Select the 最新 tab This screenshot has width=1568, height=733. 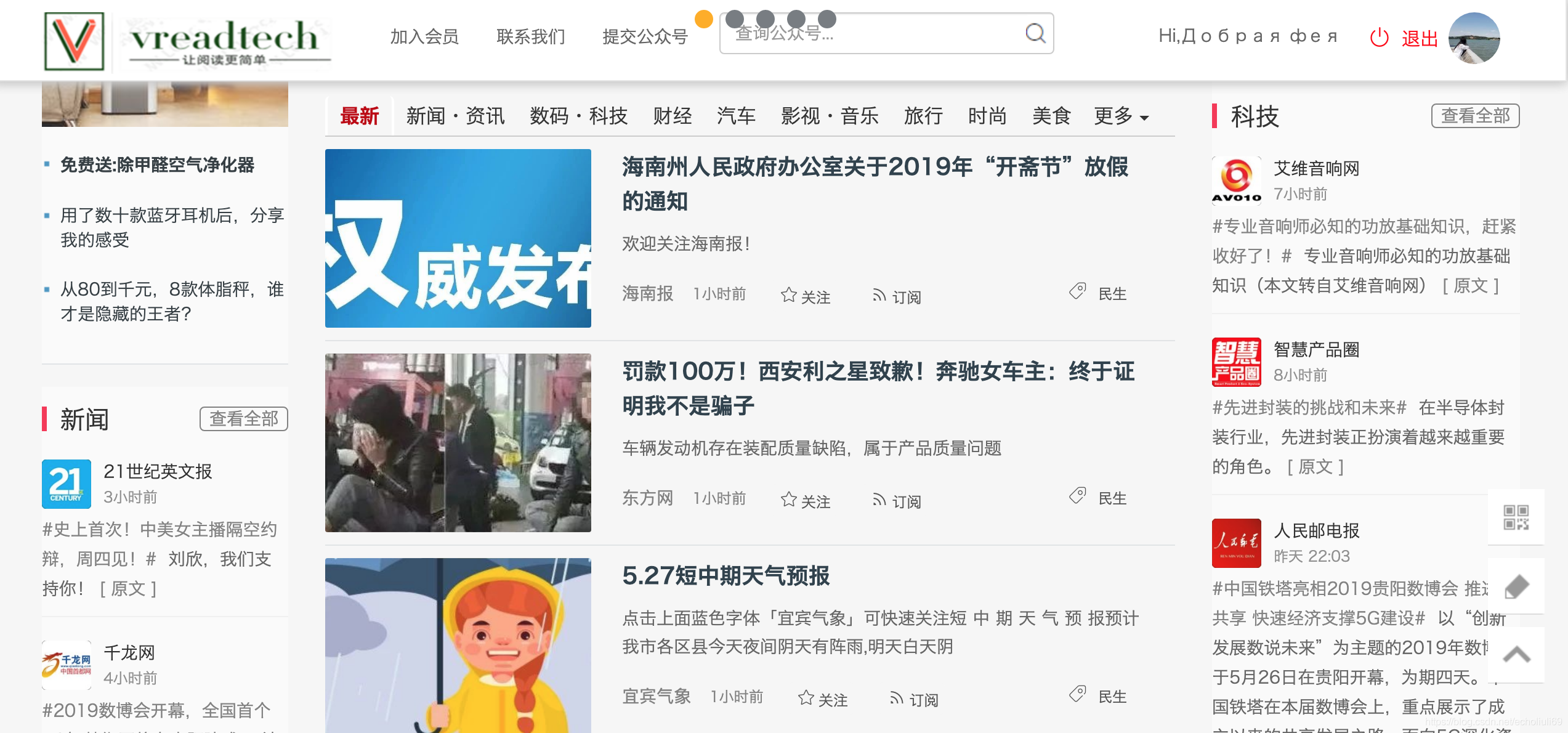pos(360,116)
